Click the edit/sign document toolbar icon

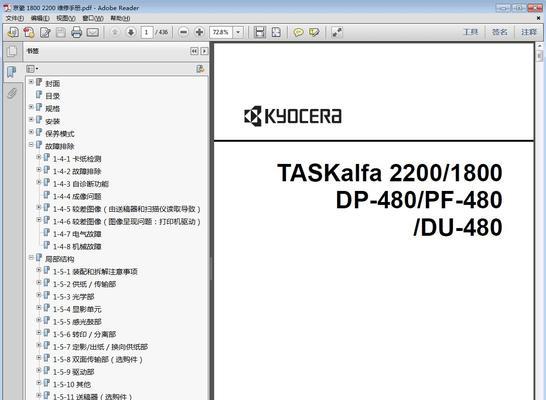click(x=45, y=32)
